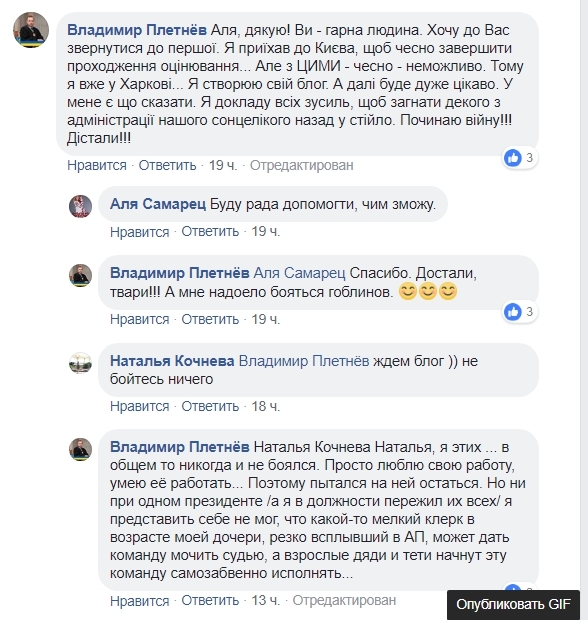This screenshot has width=588, height=620.
Task: Open Аля Самарец profile avatar
Action: (x=81, y=206)
